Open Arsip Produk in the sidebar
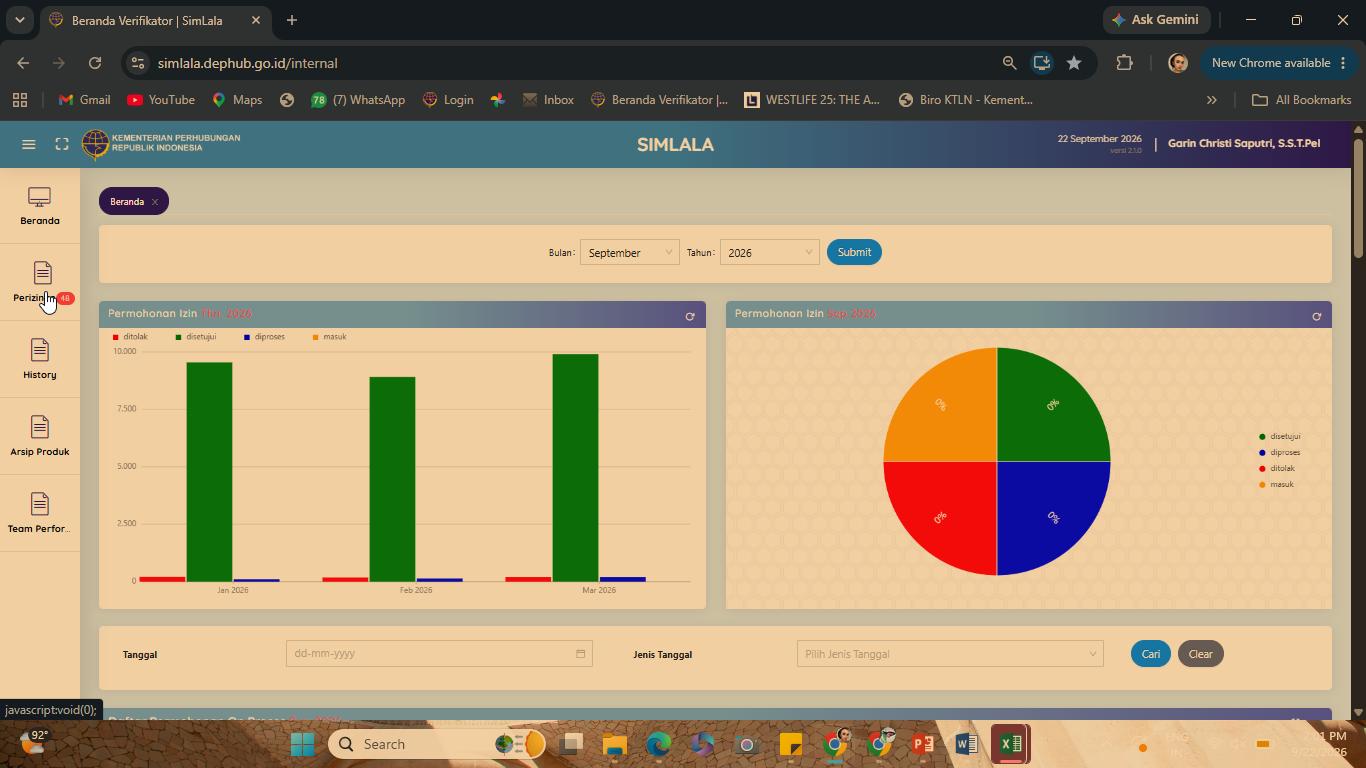 click(40, 437)
